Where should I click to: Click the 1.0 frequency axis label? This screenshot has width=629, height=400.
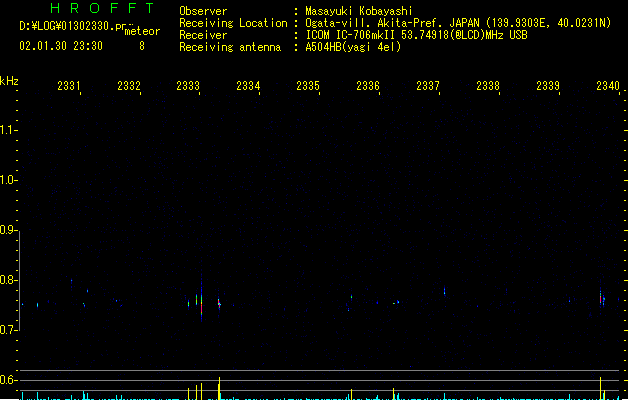8,180
